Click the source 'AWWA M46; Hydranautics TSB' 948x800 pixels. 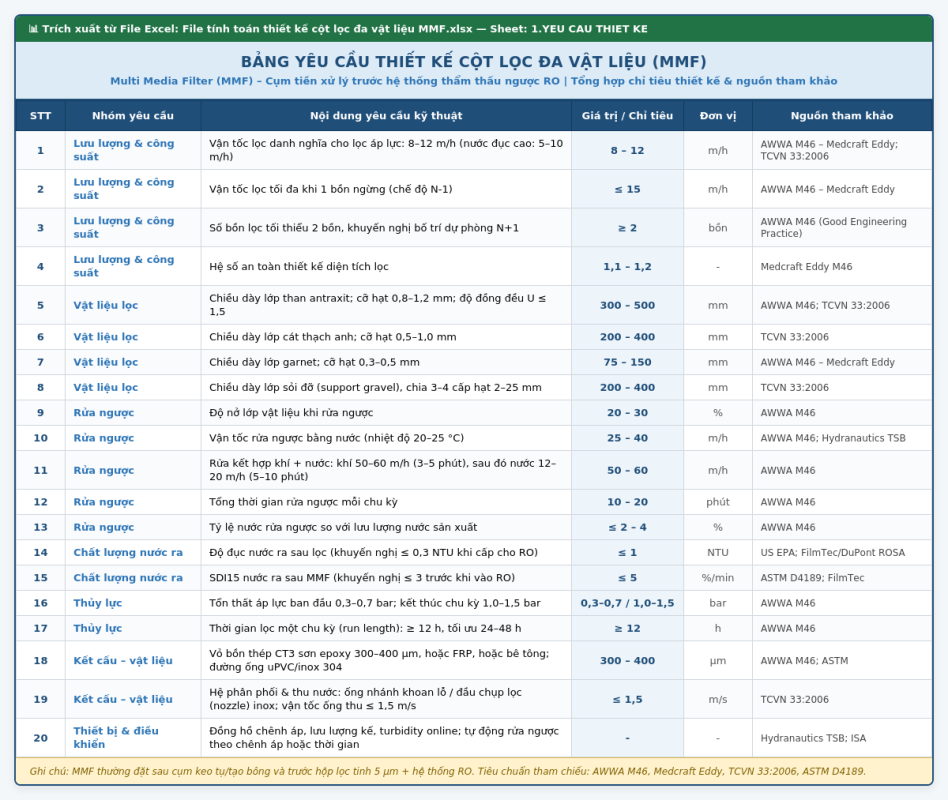[833, 438]
